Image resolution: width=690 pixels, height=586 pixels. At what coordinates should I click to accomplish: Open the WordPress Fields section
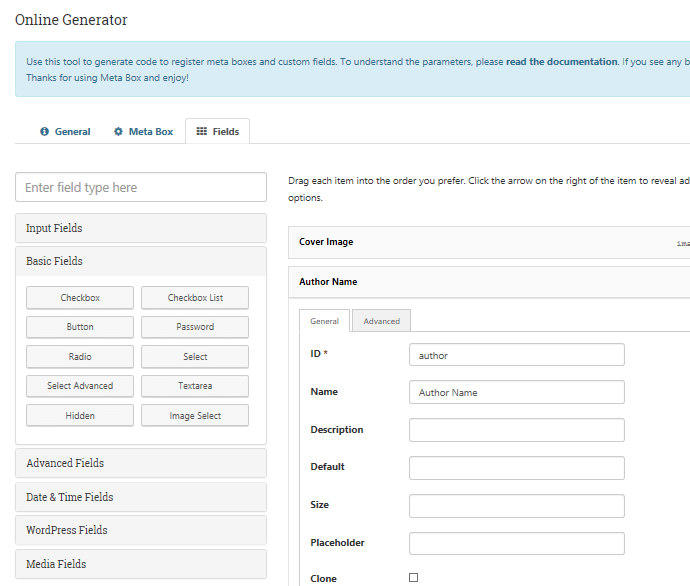[141, 530]
